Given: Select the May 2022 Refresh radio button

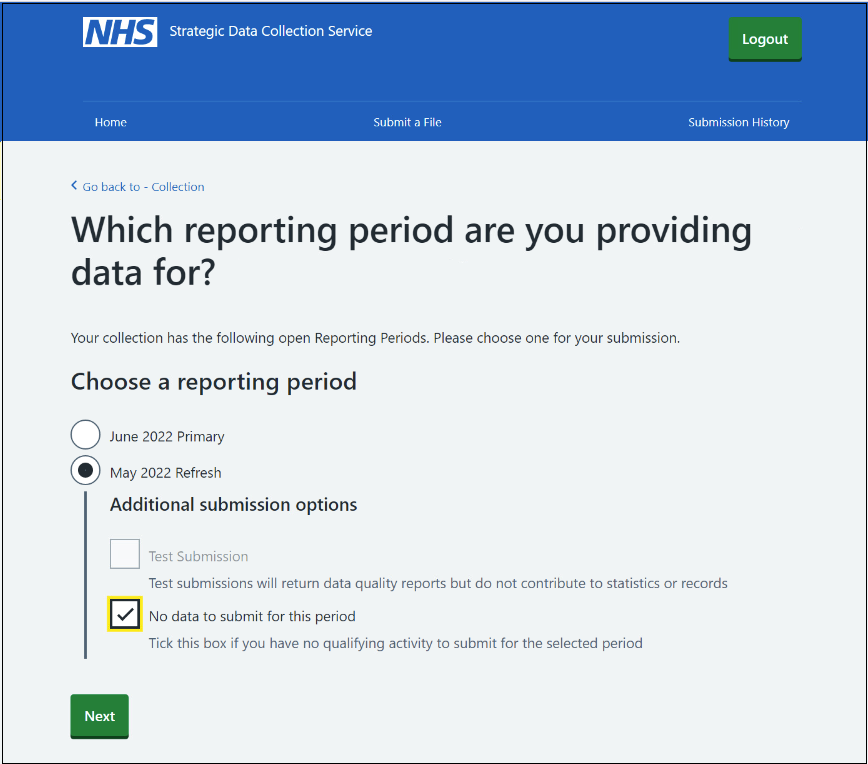Looking at the screenshot, I should pos(85,471).
